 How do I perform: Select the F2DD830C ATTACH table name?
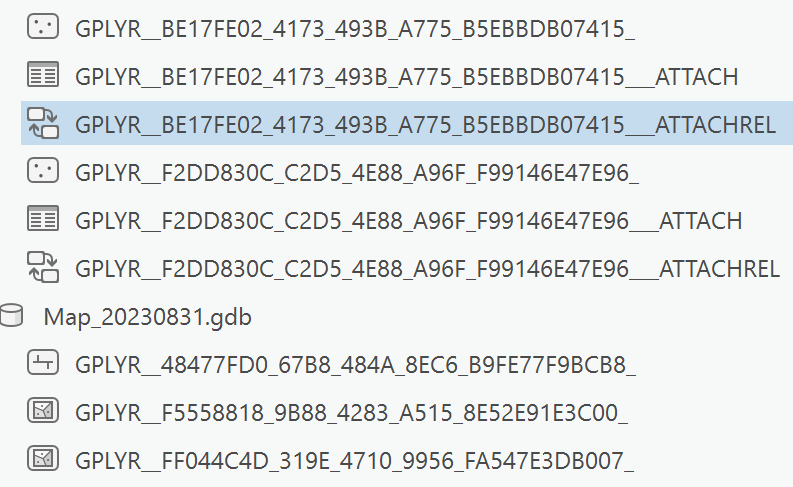pos(409,220)
